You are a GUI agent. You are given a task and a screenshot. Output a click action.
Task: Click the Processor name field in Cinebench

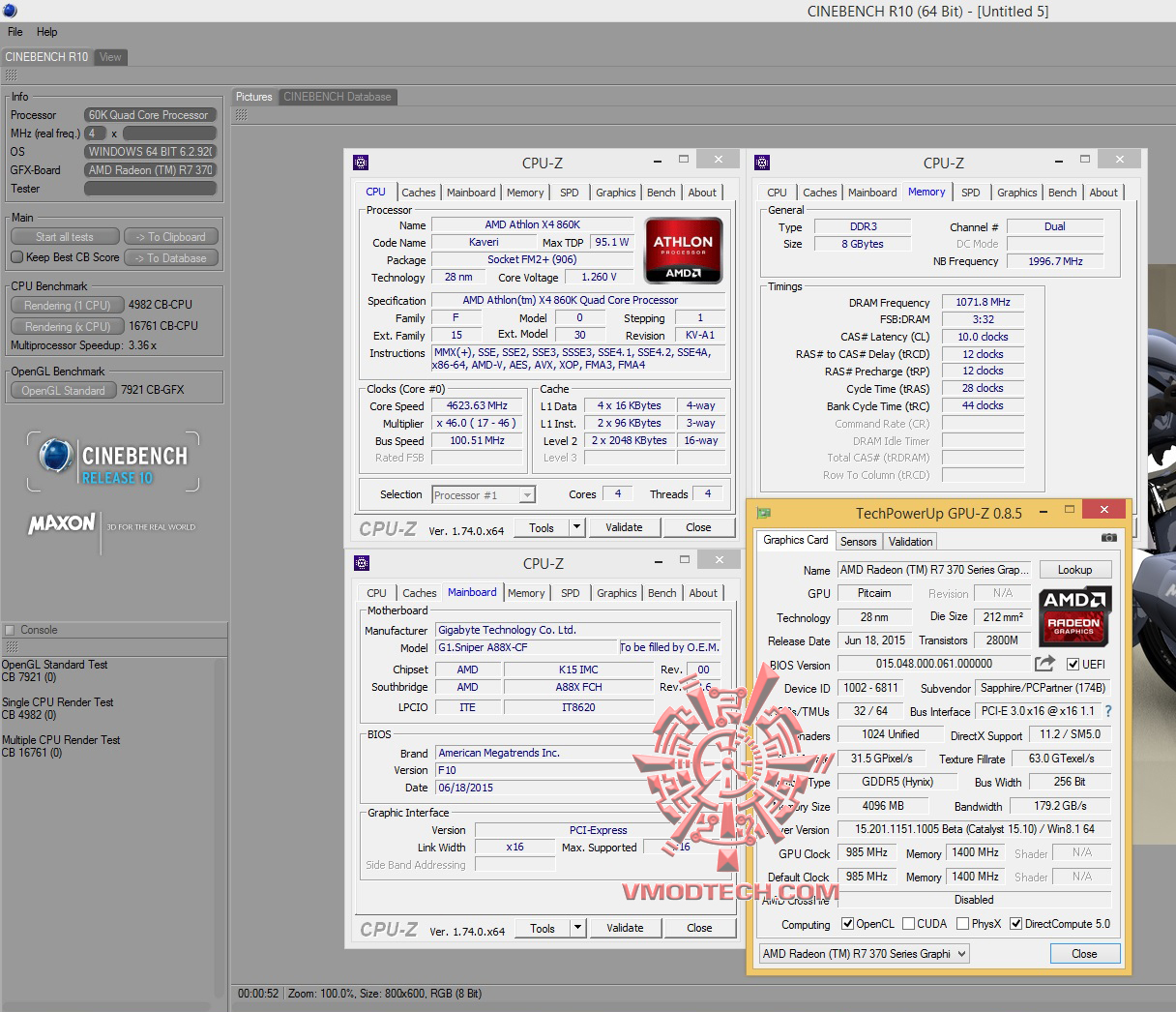tap(150, 115)
